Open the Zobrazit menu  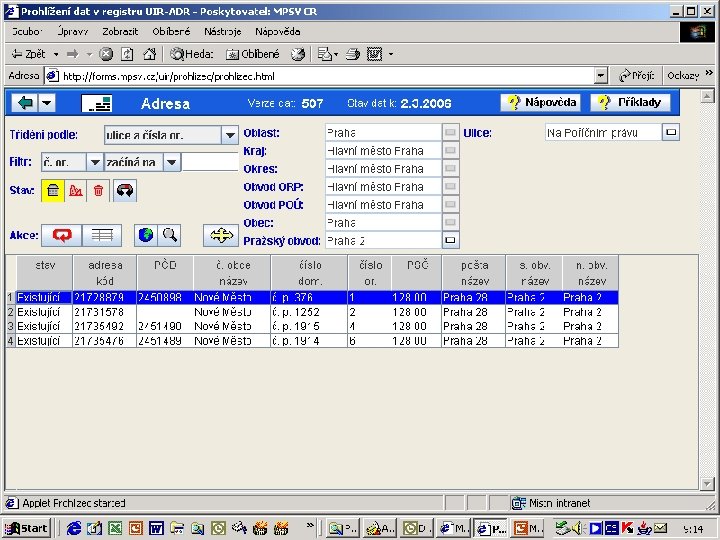coord(119,31)
